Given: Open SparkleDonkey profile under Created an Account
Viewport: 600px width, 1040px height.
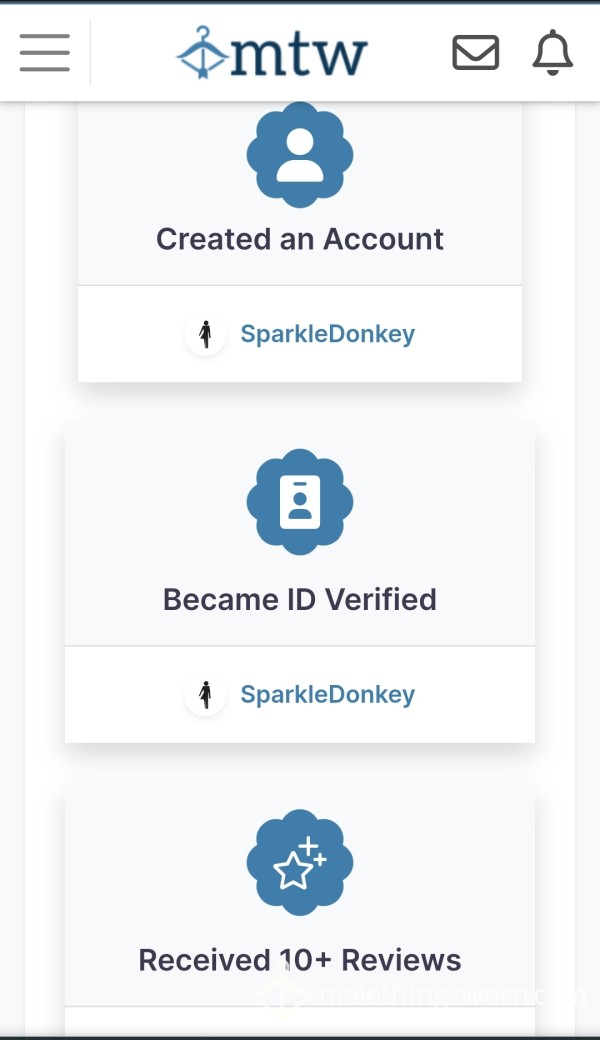Looking at the screenshot, I should click(328, 334).
